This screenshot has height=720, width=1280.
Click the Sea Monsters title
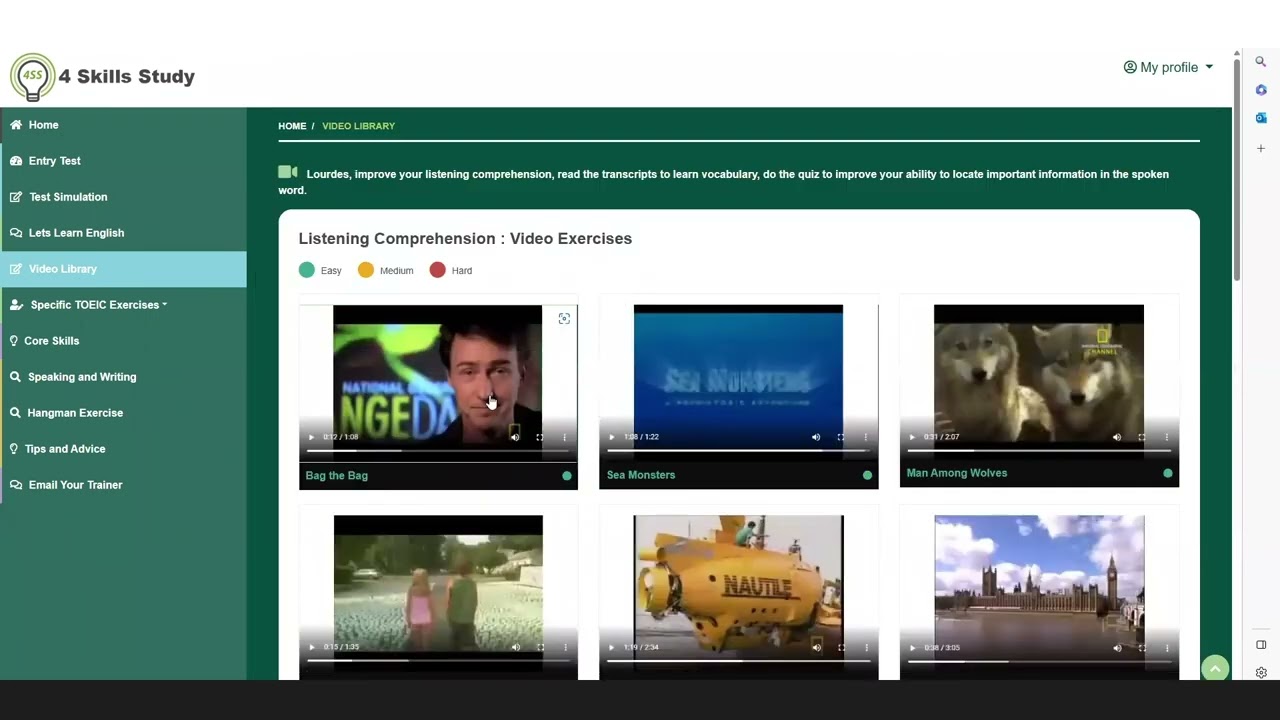coord(641,475)
